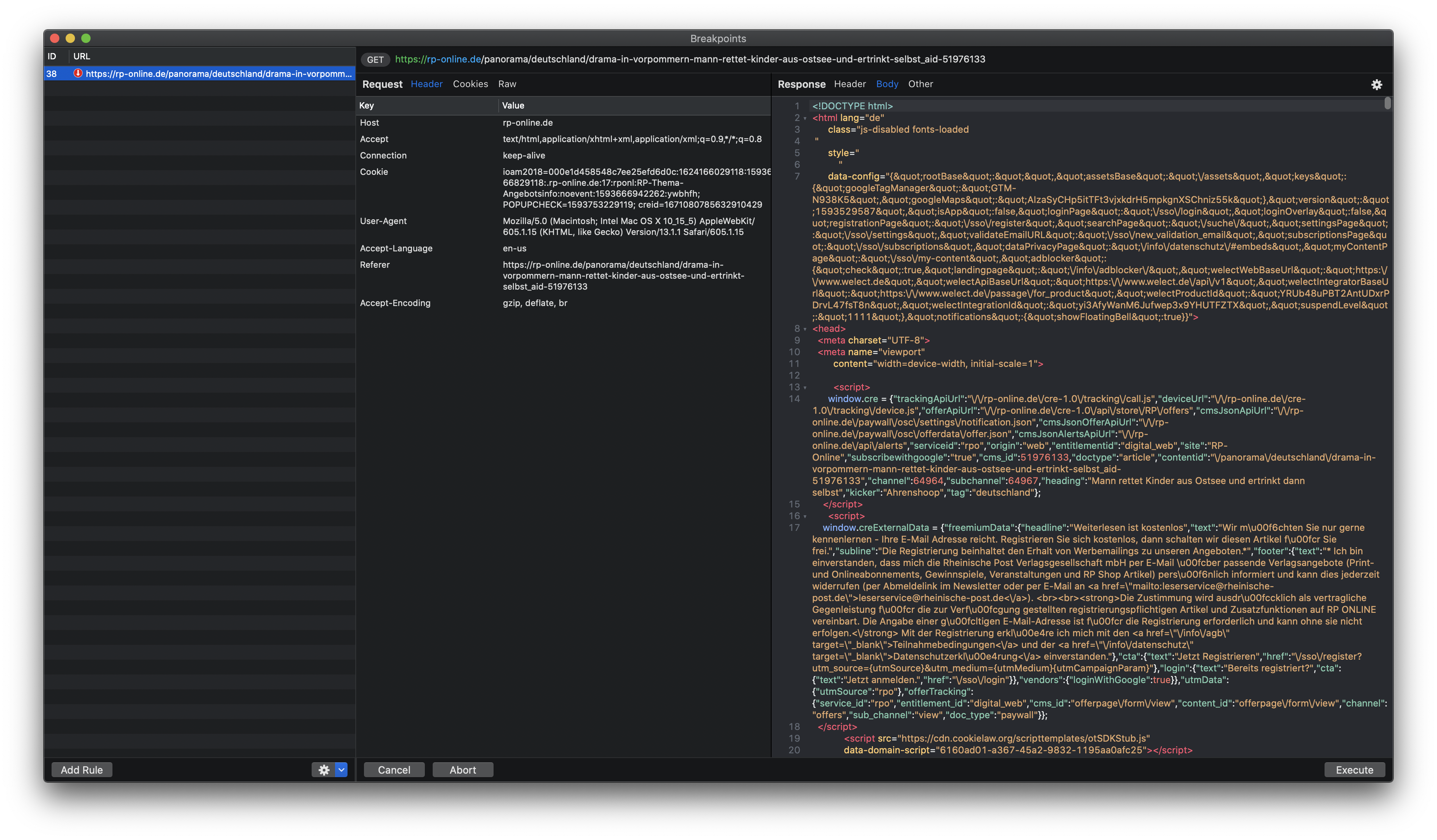Viewport: 1437px width, 840px height.
Task: Click the Add Rule button
Action: pyautogui.click(x=82, y=770)
